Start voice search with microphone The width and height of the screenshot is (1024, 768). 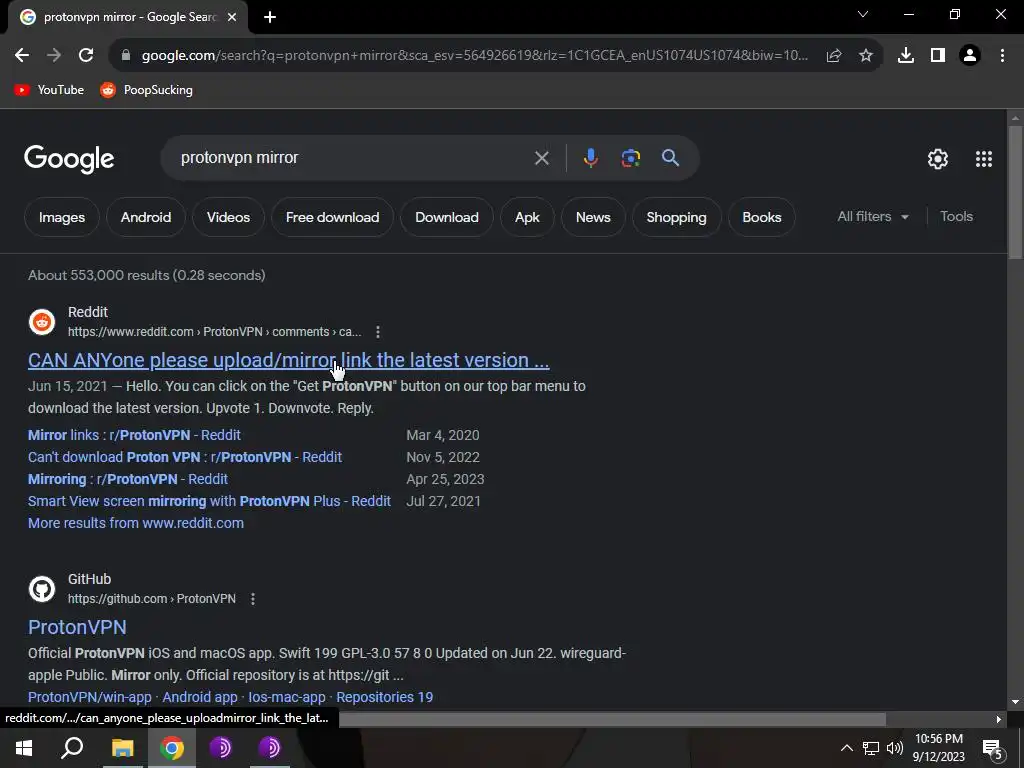(x=590, y=158)
